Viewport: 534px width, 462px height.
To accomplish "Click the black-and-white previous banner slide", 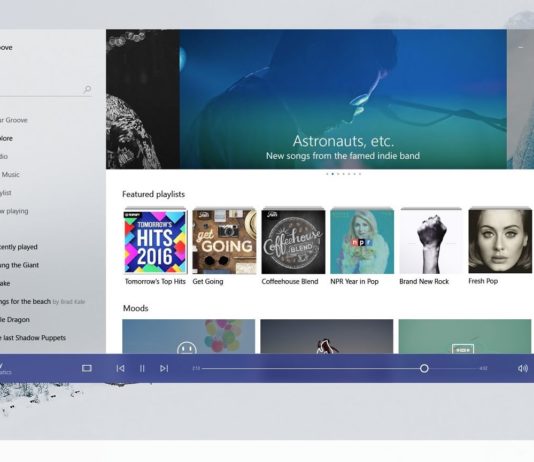I will click(143, 99).
